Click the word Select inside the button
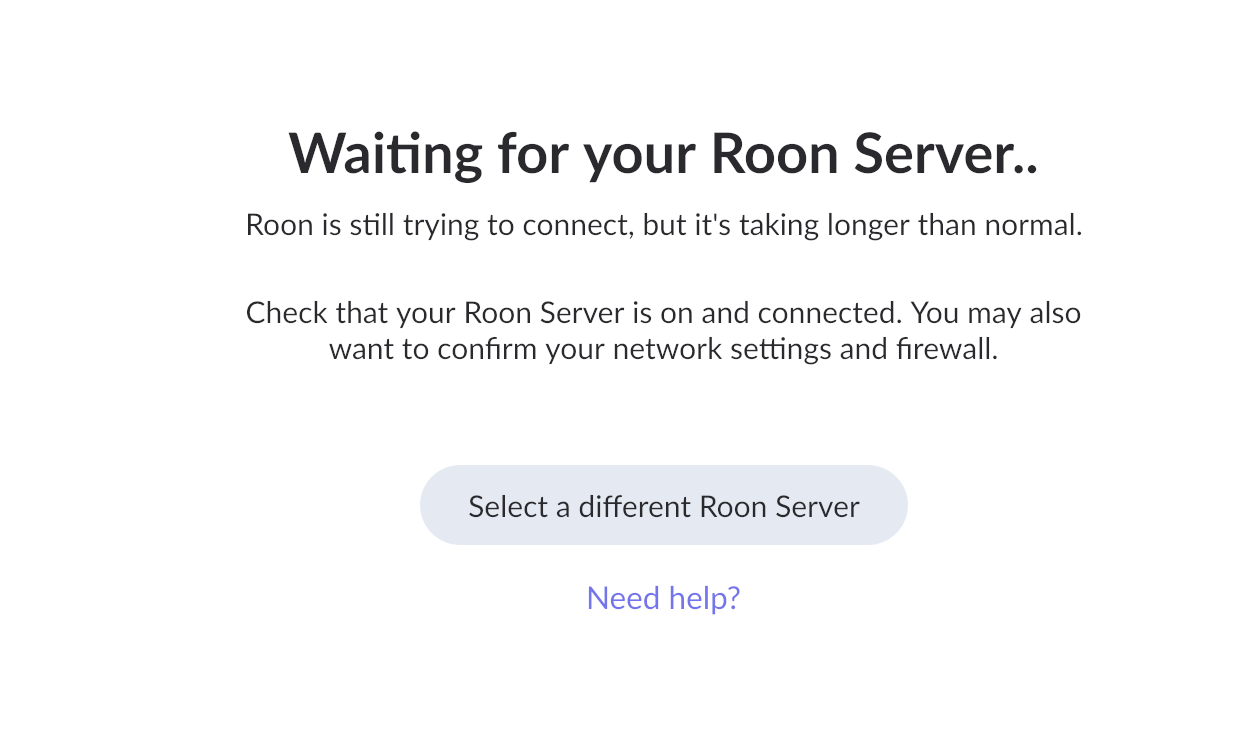1248x742 pixels. coord(508,507)
